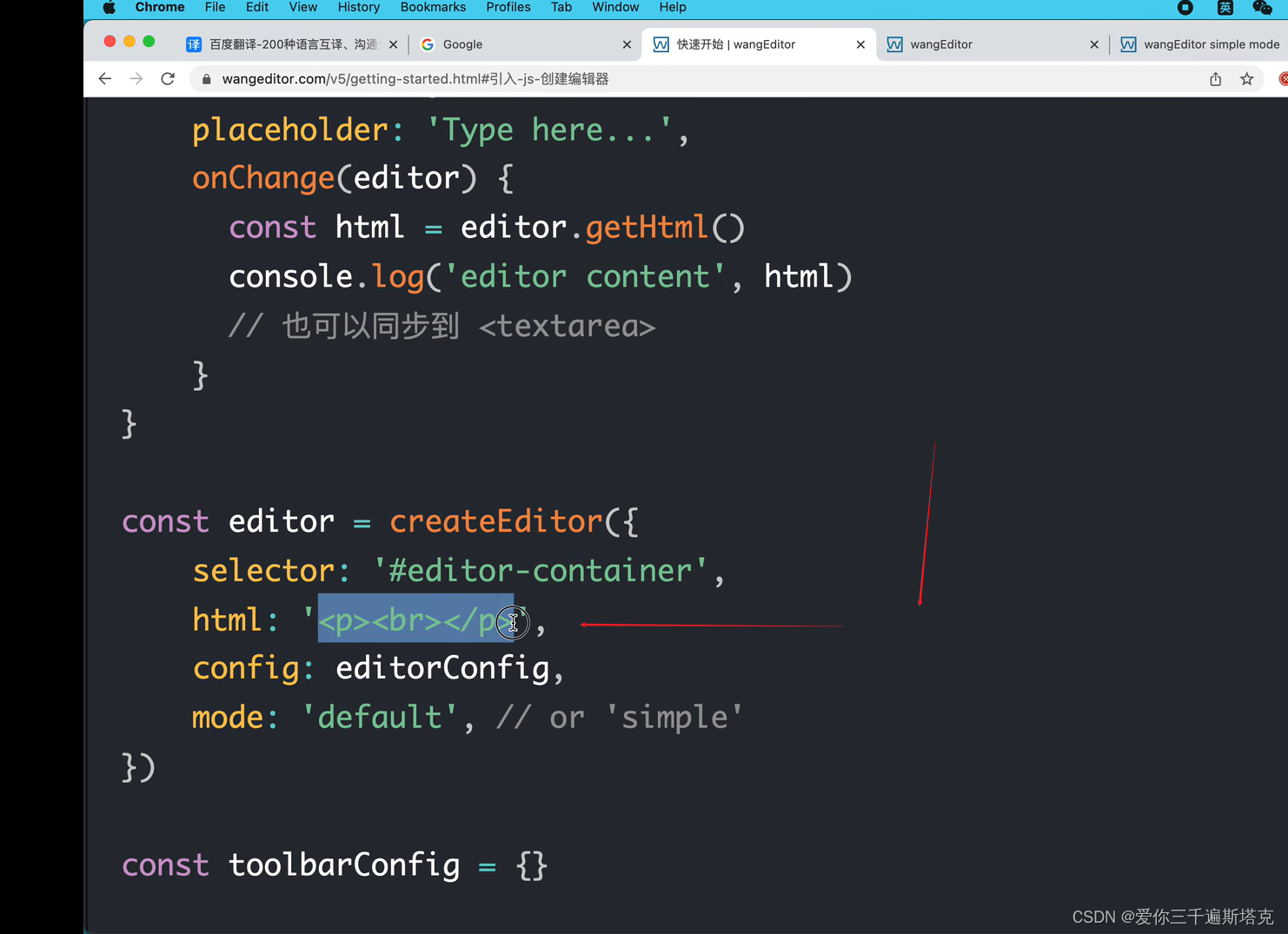Click the screen recording icon in menu bar
Viewport: 1288px width, 934px height.
pos(1185,8)
